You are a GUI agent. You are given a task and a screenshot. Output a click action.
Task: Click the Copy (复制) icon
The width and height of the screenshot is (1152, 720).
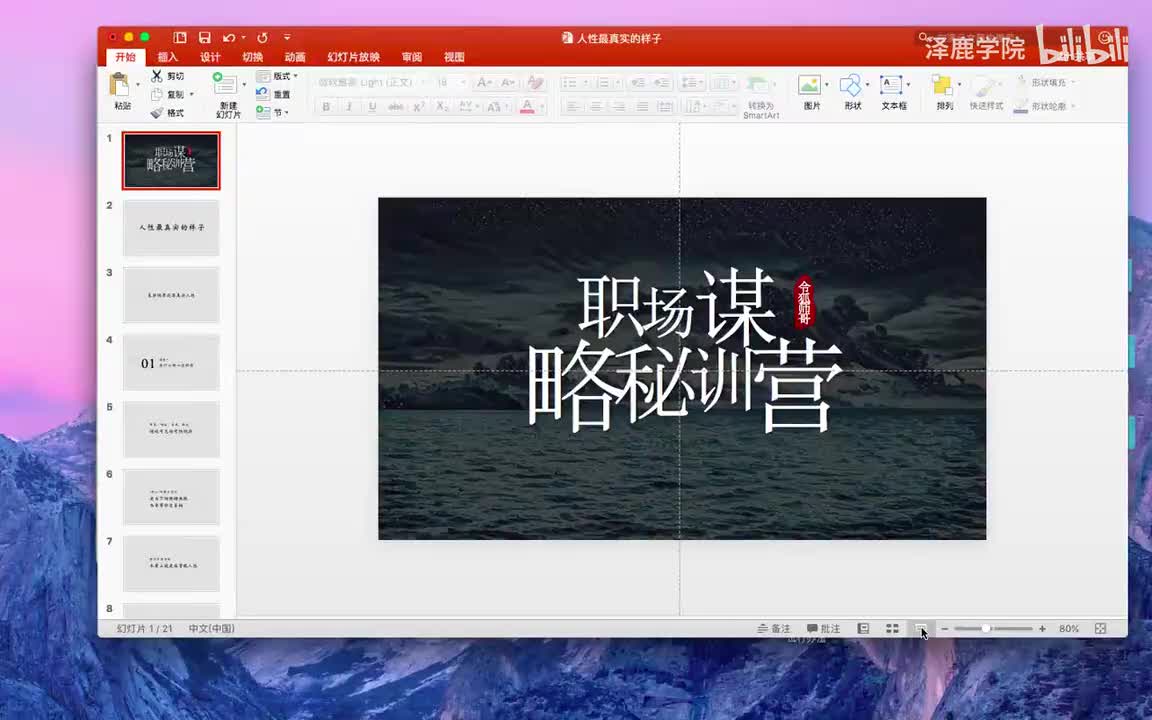click(x=156, y=94)
